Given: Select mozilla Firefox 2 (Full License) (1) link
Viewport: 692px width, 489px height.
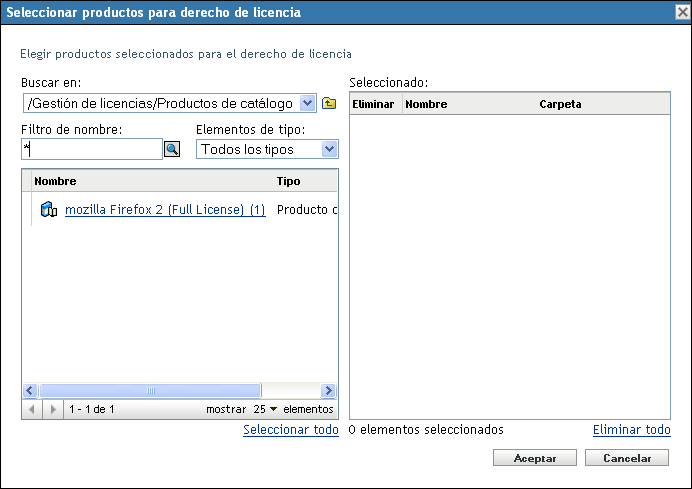Looking at the screenshot, I should (x=165, y=209).
